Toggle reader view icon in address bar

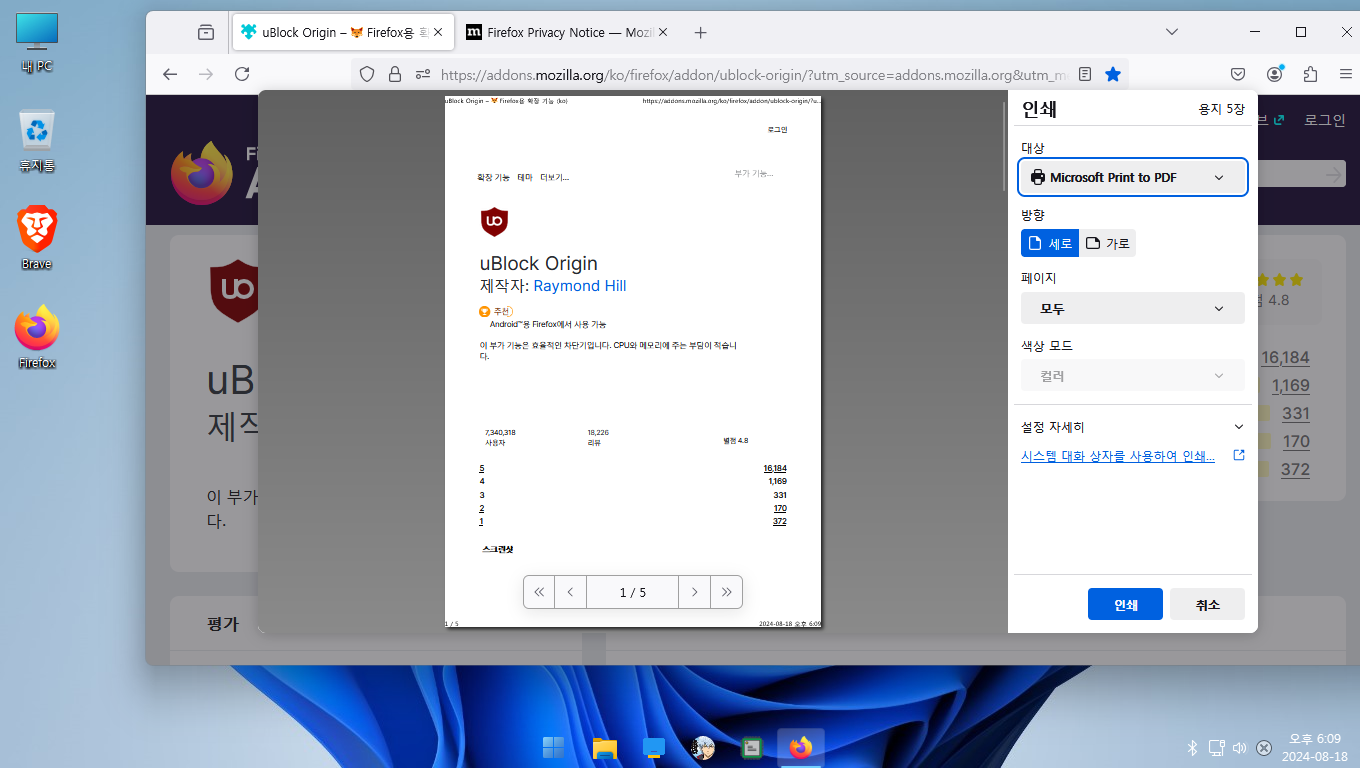(x=1085, y=74)
